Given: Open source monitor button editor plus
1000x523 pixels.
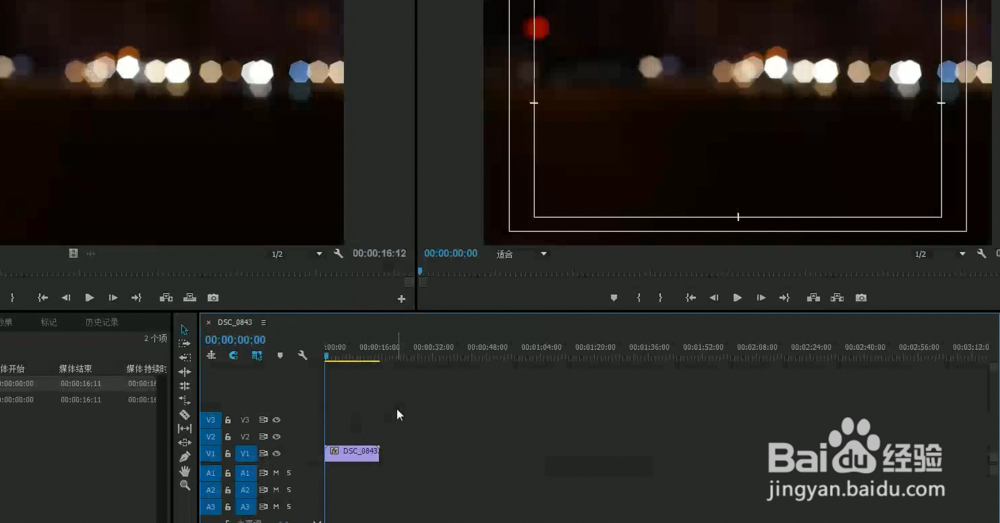Looking at the screenshot, I should (x=401, y=298).
